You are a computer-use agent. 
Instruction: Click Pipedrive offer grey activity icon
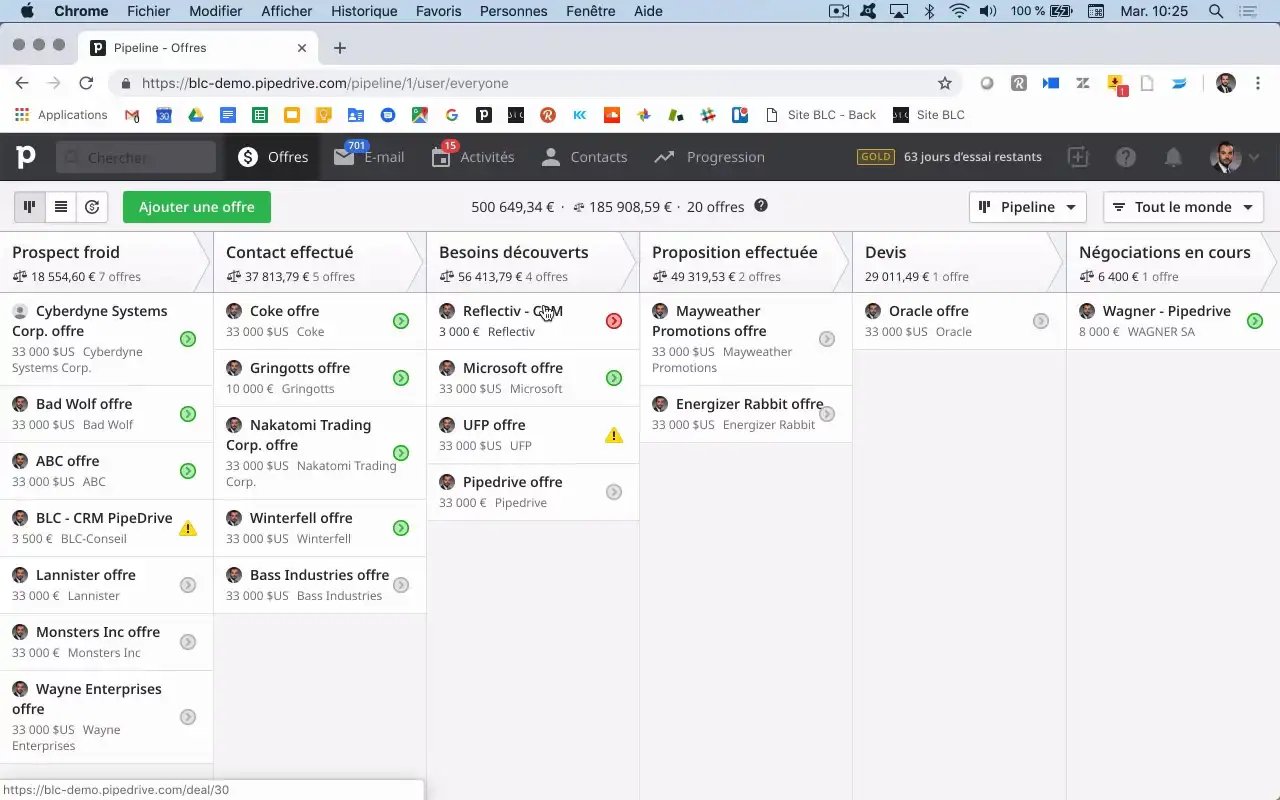(x=614, y=492)
